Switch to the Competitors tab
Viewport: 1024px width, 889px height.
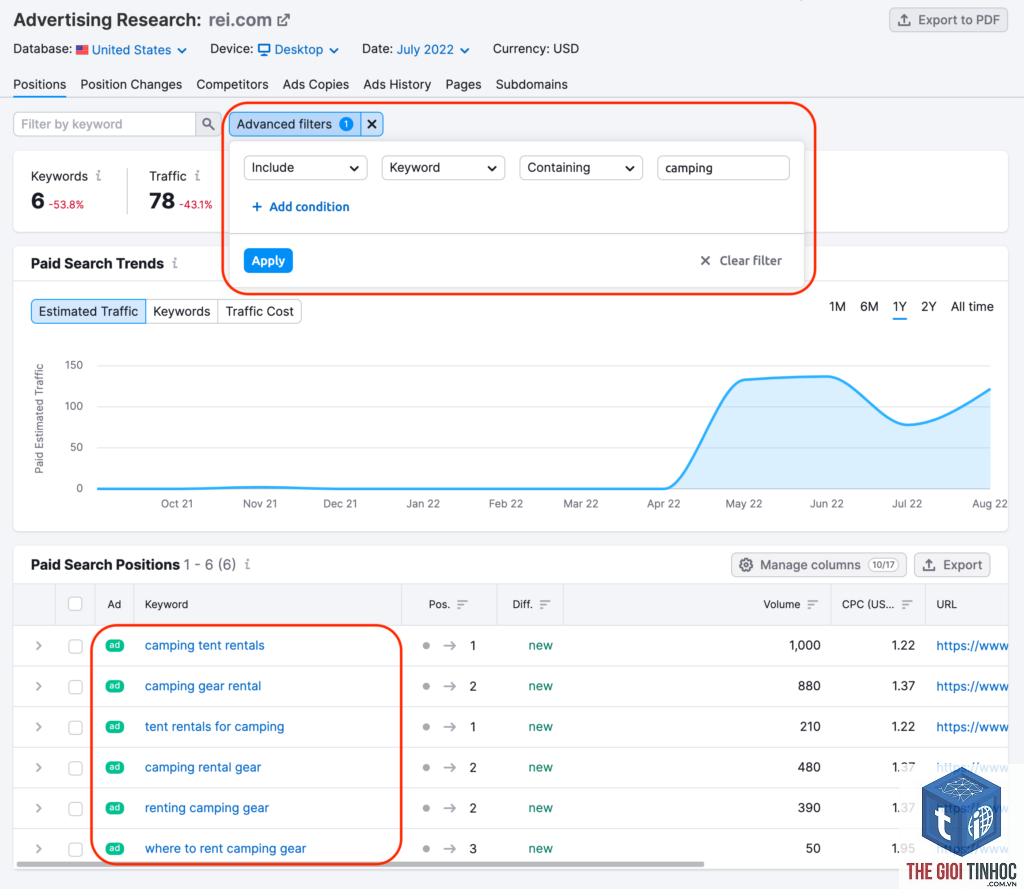pos(232,84)
